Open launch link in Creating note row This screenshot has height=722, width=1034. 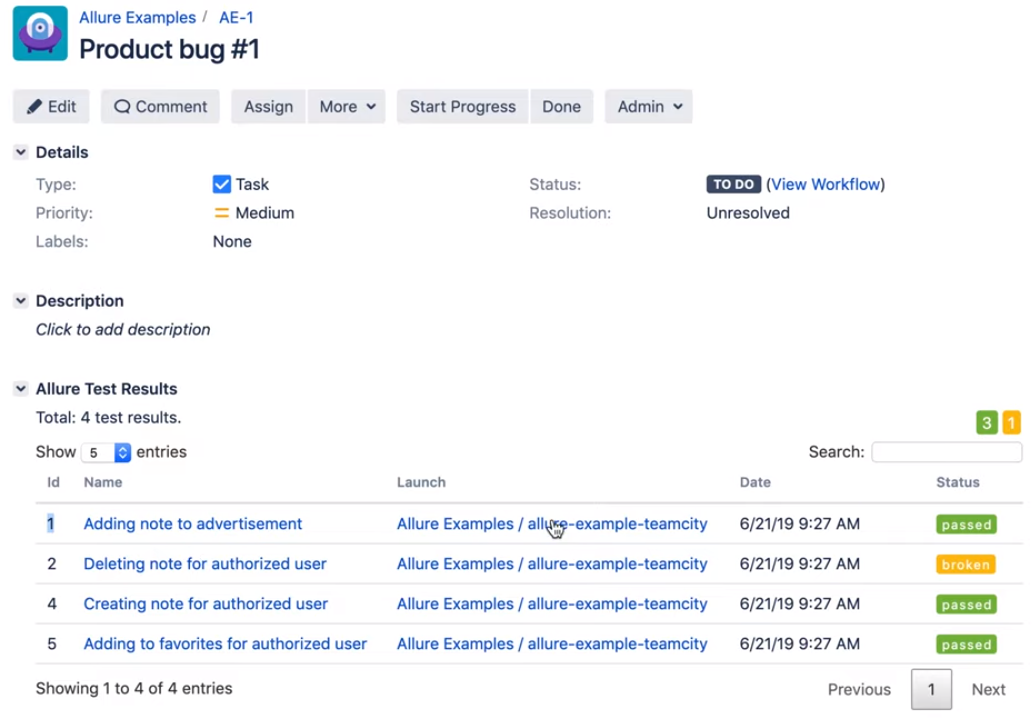[x=552, y=604]
